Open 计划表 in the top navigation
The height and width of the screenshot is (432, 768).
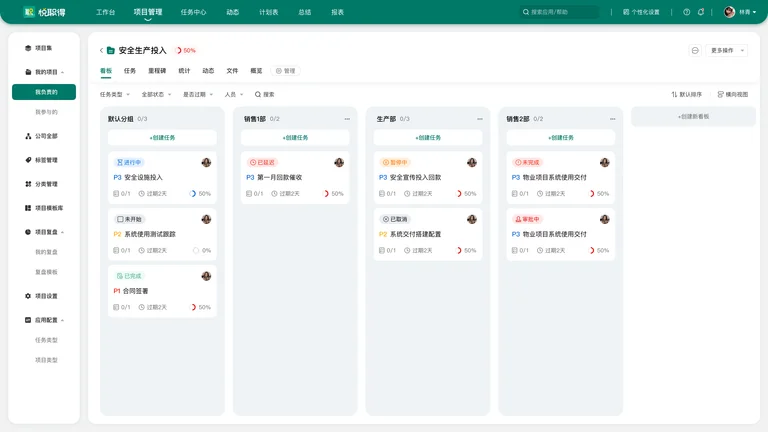click(268, 12)
